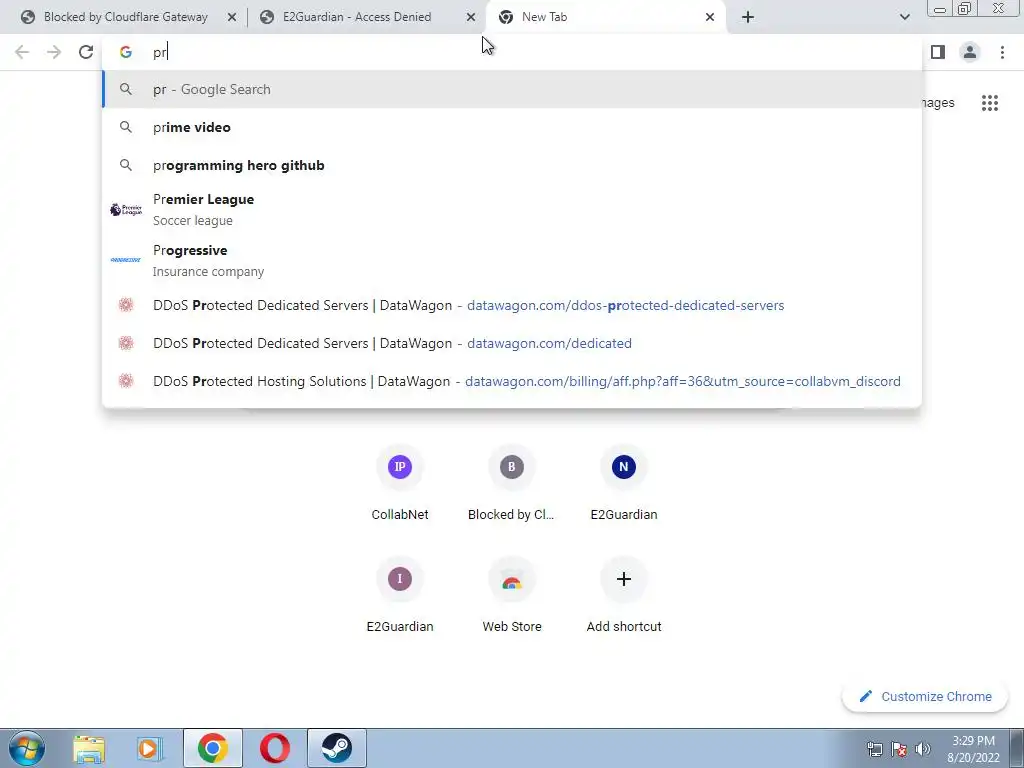The image size is (1024, 768).
Task: Open the datawagon.com/dedicated suggestion
Action: [512, 343]
